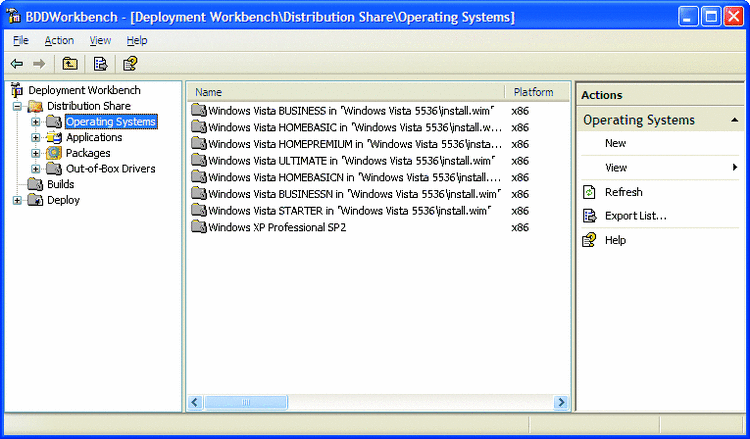Click the scroll left arrow button
The image size is (750, 439).
pyautogui.click(x=195, y=402)
